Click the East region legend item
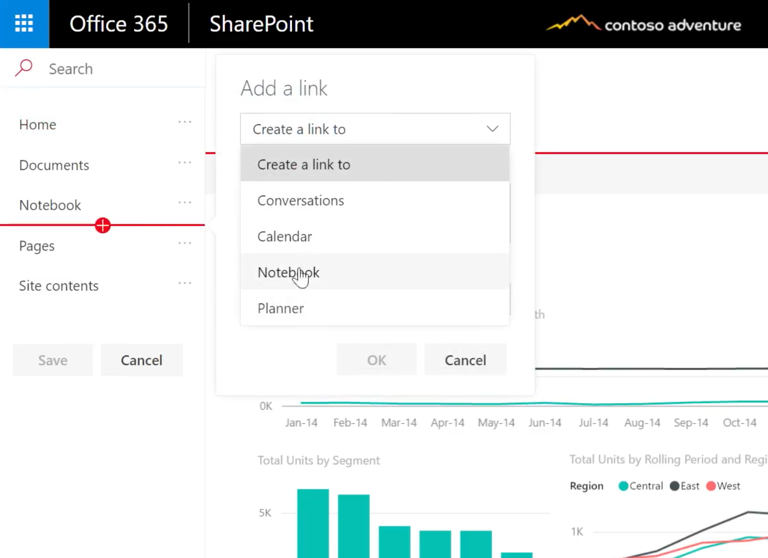 click(x=685, y=486)
